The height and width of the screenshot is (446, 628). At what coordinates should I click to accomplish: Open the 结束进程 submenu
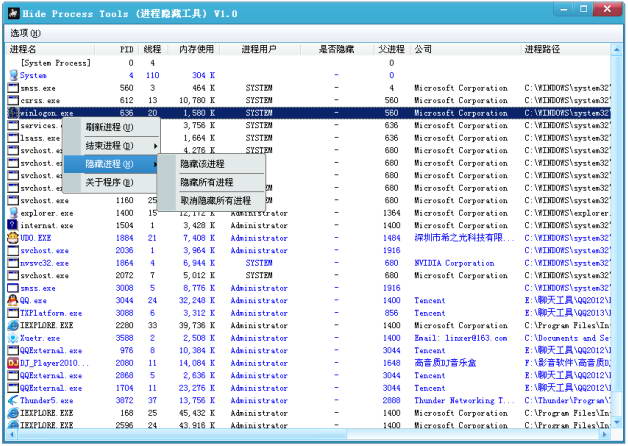coord(112,146)
